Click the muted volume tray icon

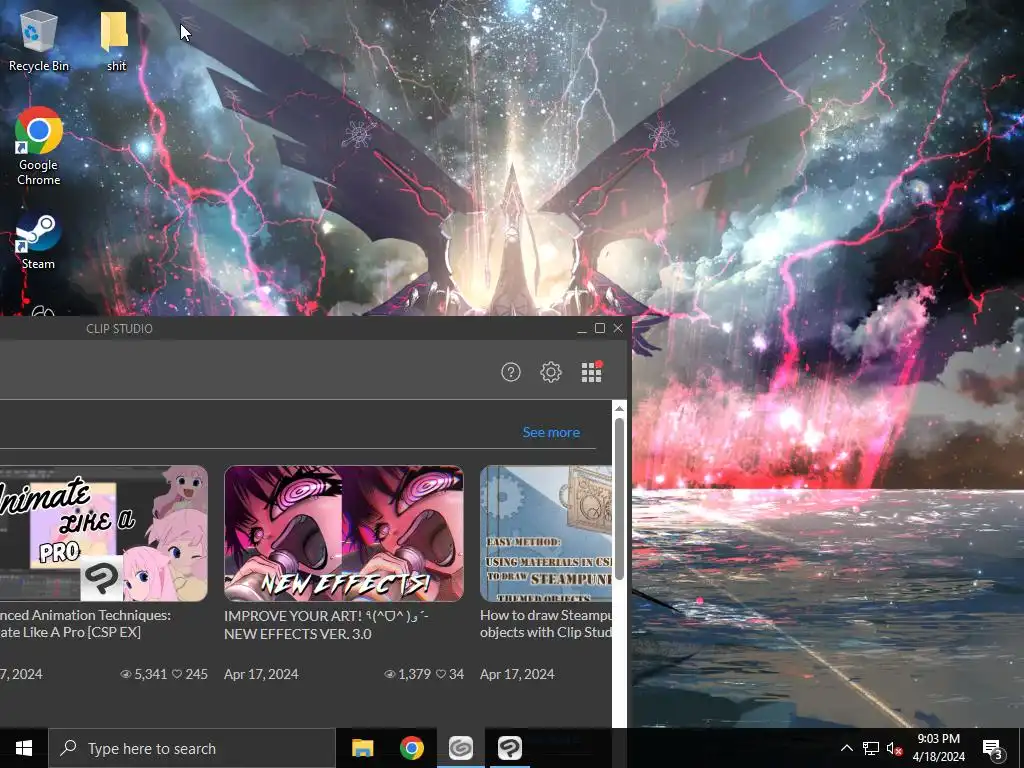tap(894, 748)
